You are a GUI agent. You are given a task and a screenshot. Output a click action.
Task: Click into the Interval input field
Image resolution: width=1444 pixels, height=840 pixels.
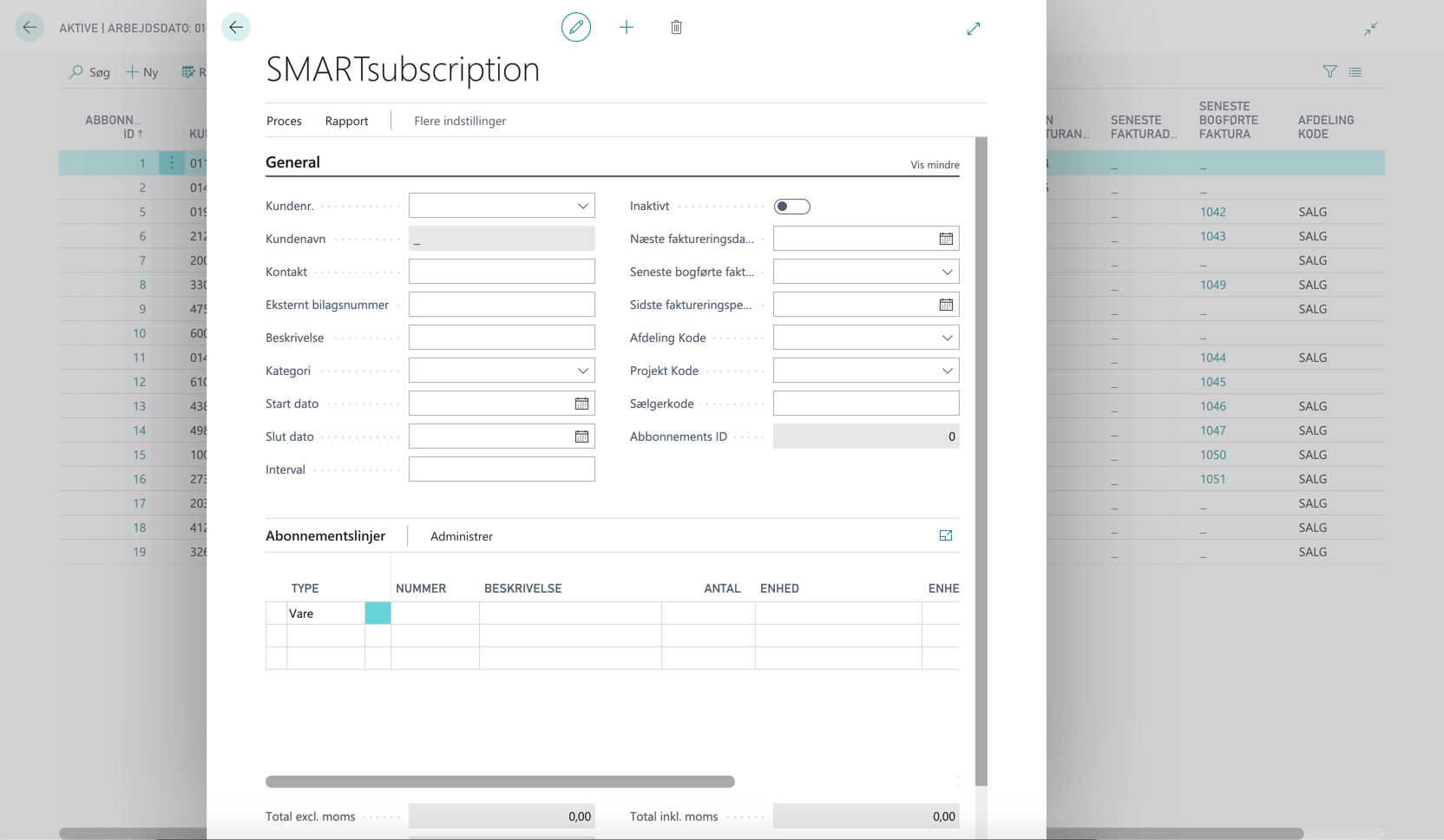click(x=502, y=469)
